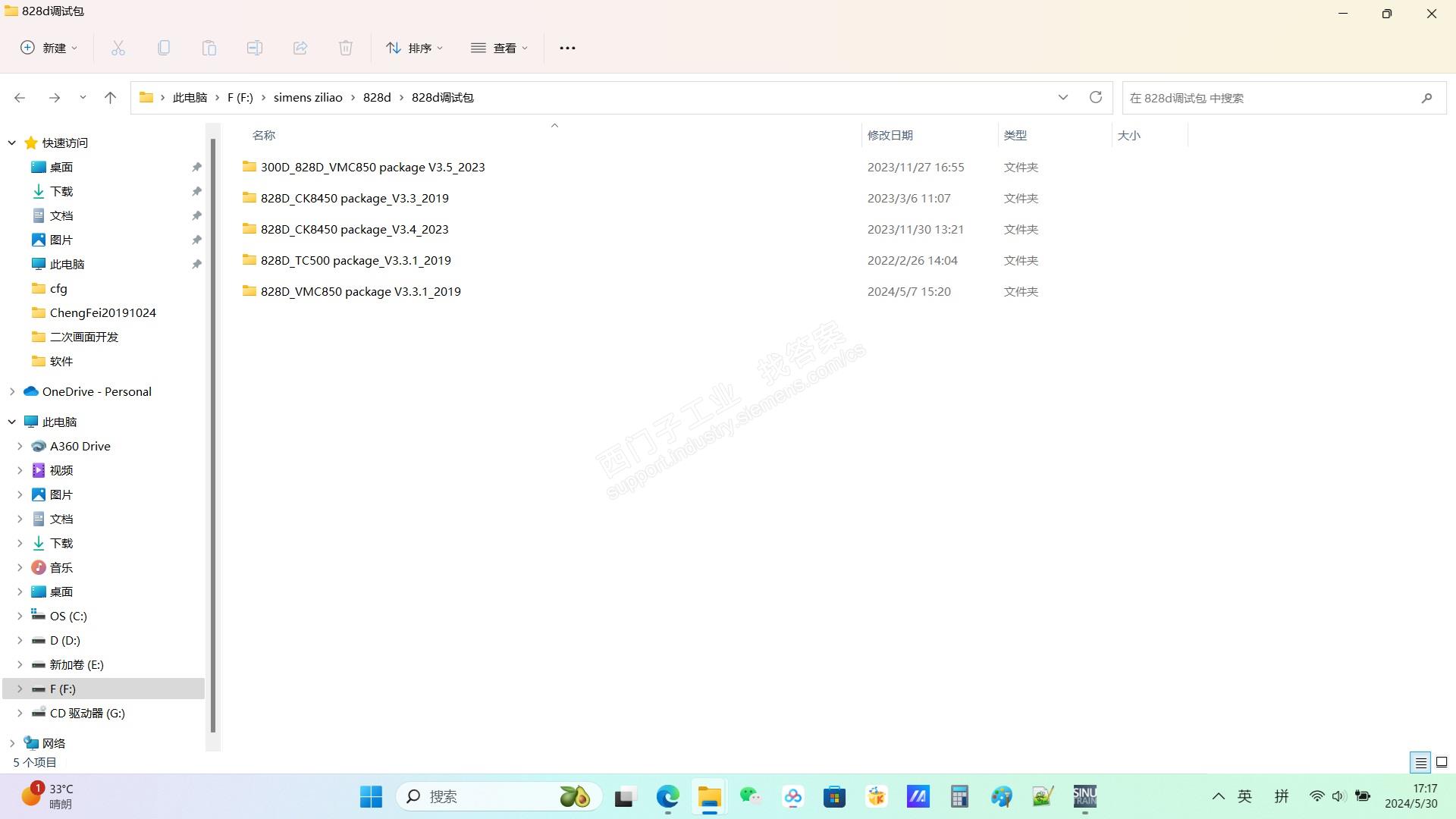Collapse the 快速访问 section
Image resolution: width=1456 pixels, height=819 pixels.
pos(12,143)
